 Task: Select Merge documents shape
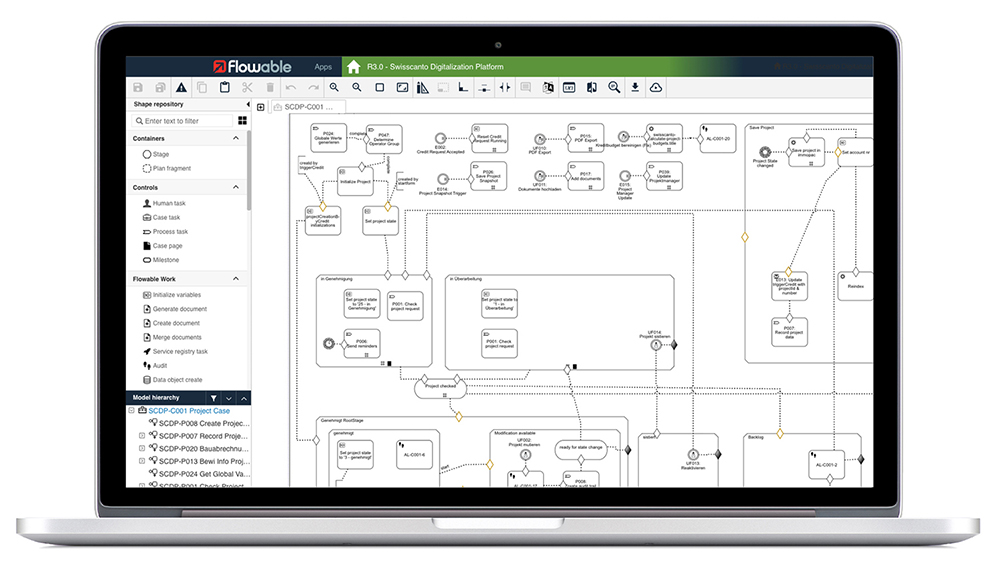coord(172,337)
